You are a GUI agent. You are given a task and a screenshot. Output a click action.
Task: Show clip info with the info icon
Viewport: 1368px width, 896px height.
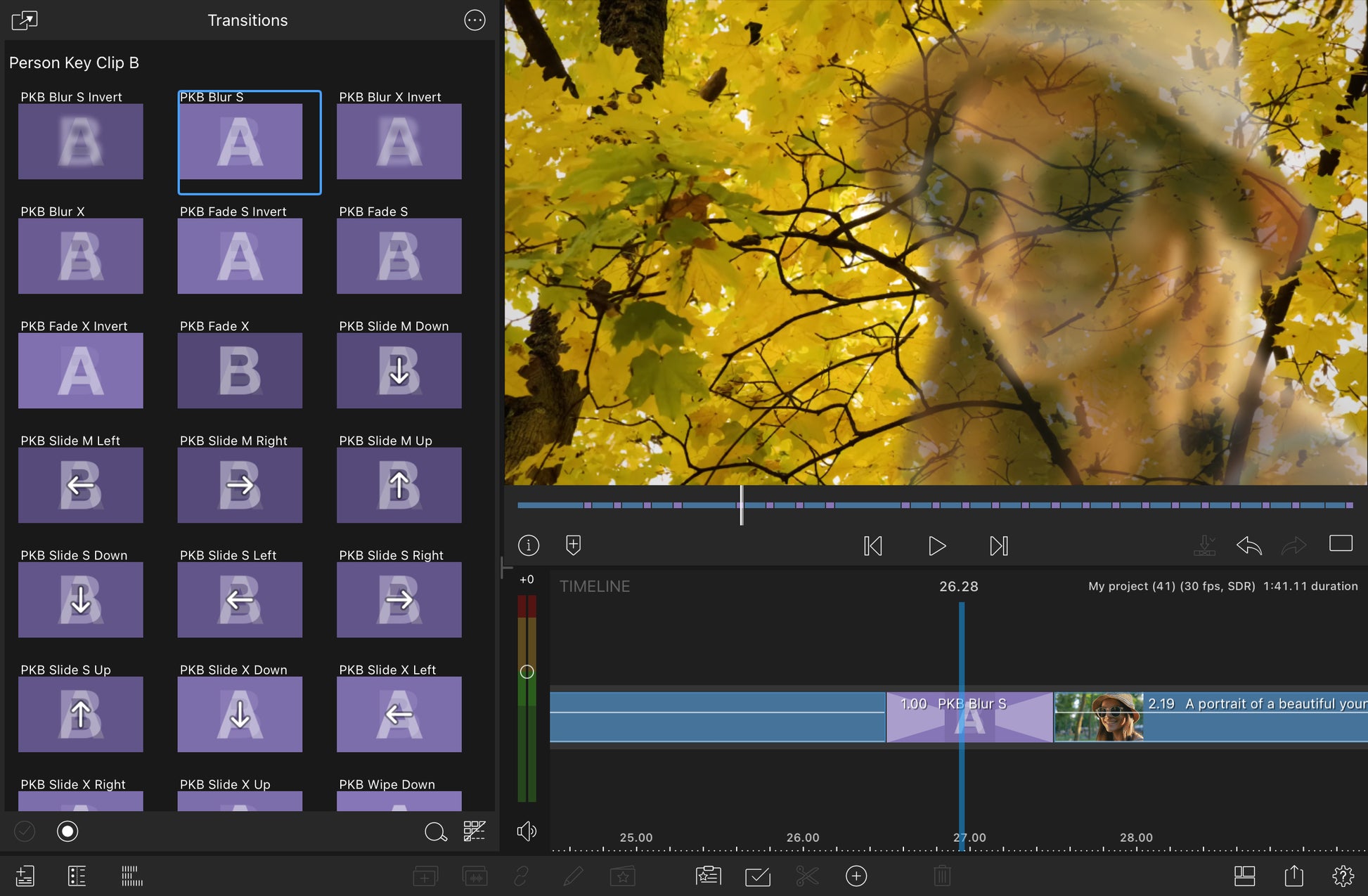click(x=529, y=545)
